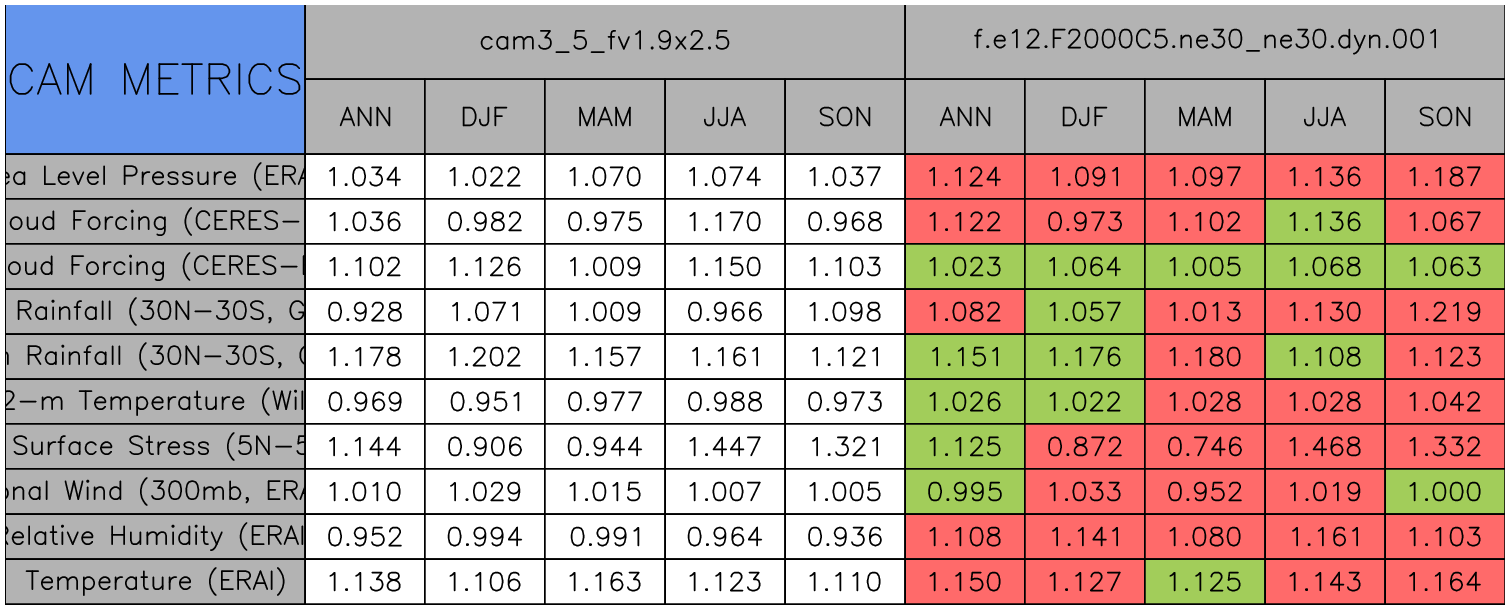The height and width of the screenshot is (610, 1510).
Task: Click DJF header under cam3_5_fv1.9x2.5
Action: pos(484,117)
